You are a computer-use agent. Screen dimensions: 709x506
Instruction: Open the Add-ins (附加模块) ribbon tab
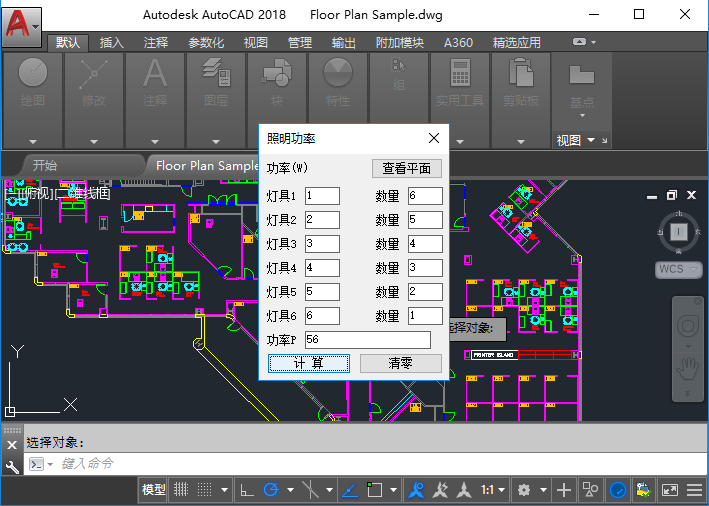pos(400,43)
